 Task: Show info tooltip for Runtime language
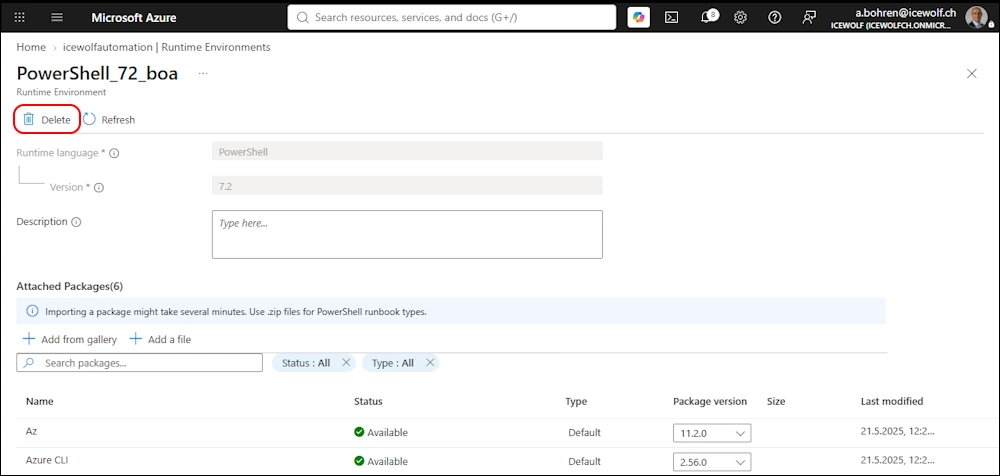(x=115, y=153)
